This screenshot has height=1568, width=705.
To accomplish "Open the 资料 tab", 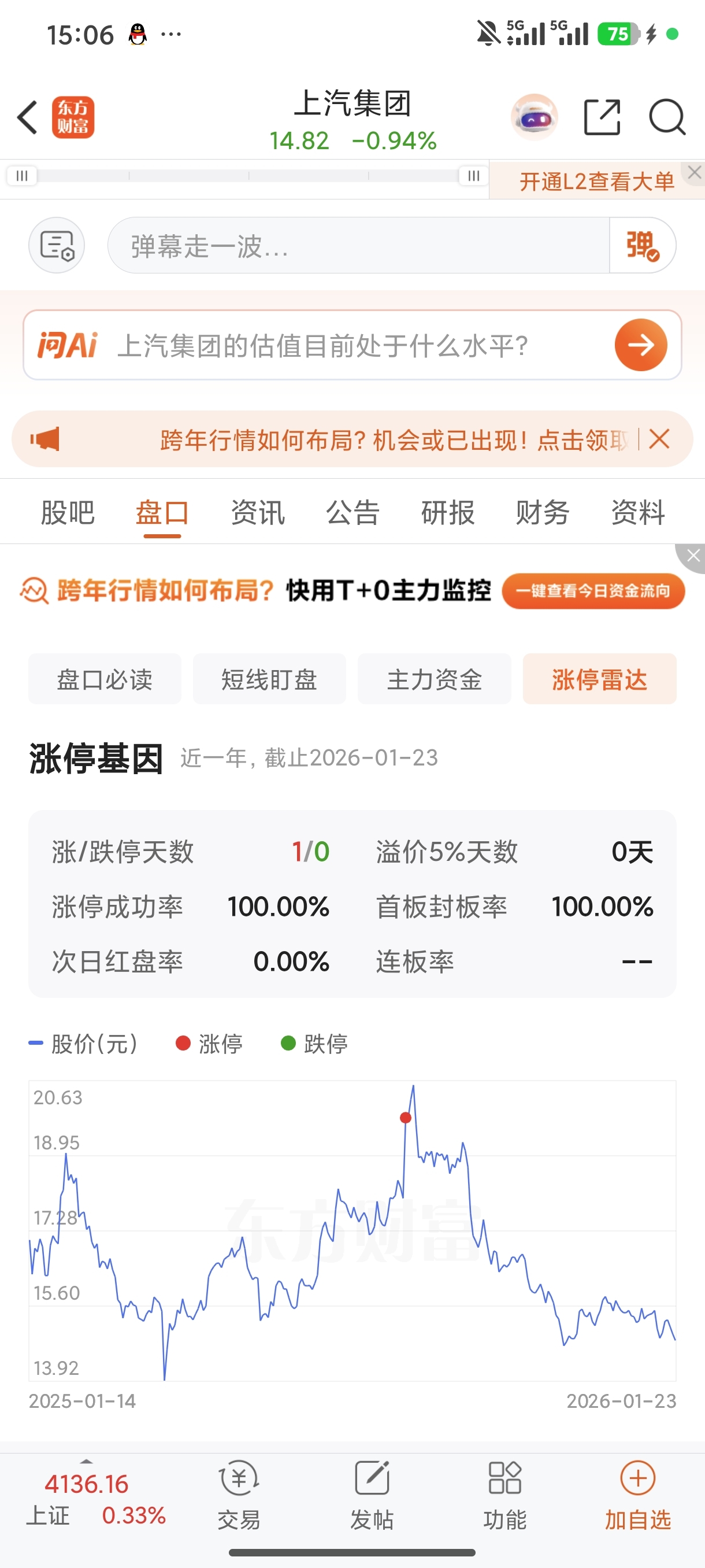I will (638, 512).
